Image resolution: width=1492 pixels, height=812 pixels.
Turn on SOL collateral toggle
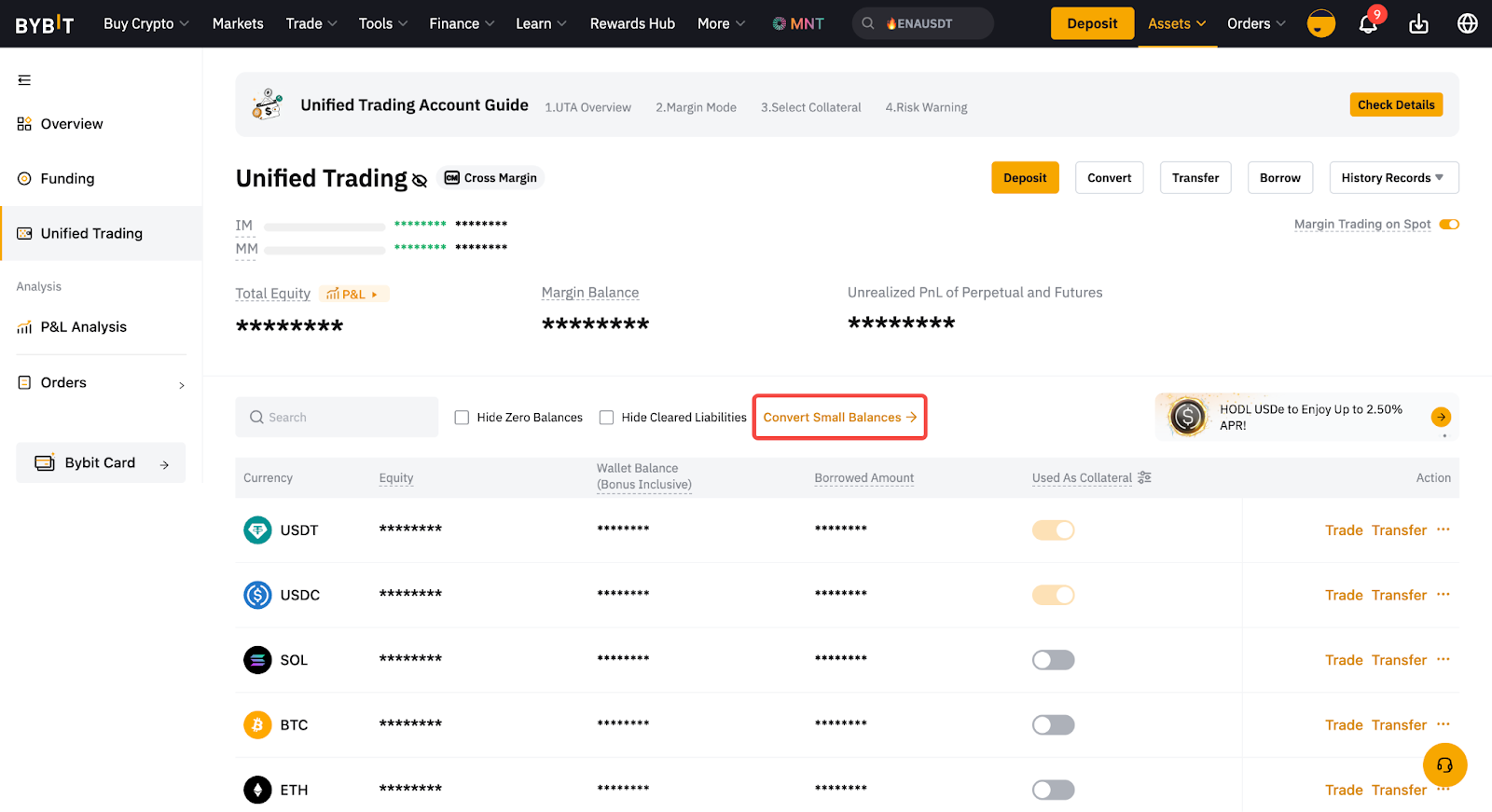[x=1053, y=660]
